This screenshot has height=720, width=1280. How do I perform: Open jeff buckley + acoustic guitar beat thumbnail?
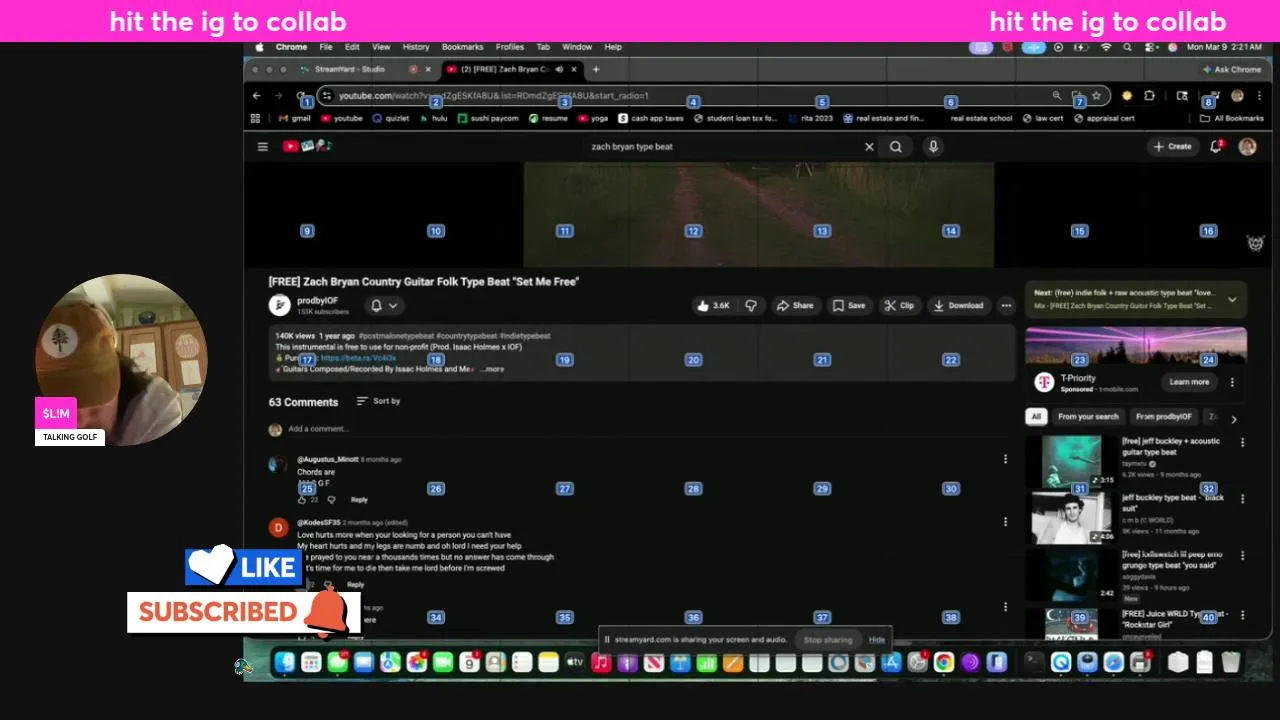(x=1072, y=461)
